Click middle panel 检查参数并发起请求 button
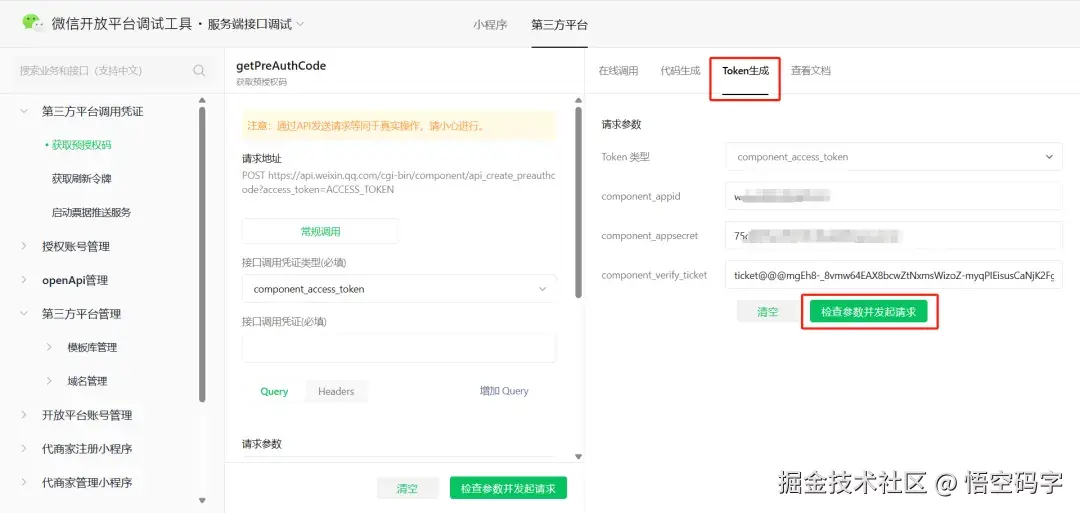The height and width of the screenshot is (513, 1080). (508, 489)
